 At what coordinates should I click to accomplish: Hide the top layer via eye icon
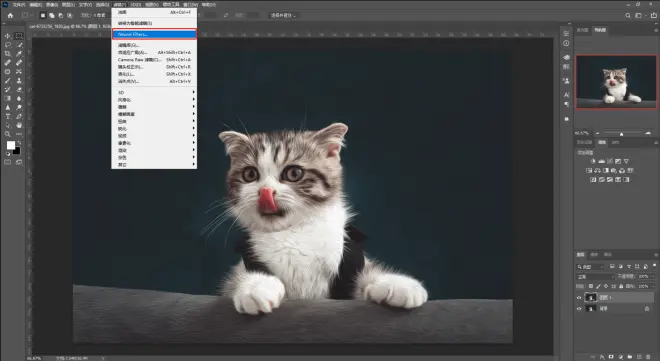579,297
